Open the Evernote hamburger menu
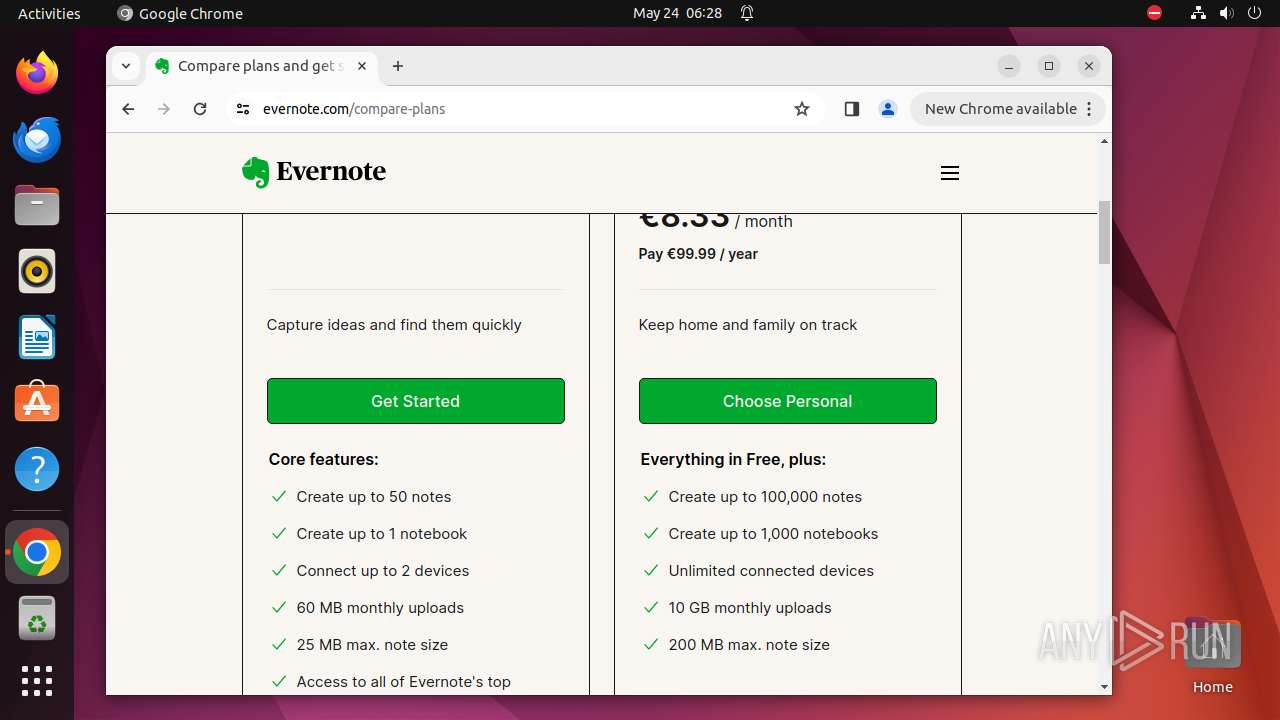The width and height of the screenshot is (1280, 720). (x=950, y=173)
